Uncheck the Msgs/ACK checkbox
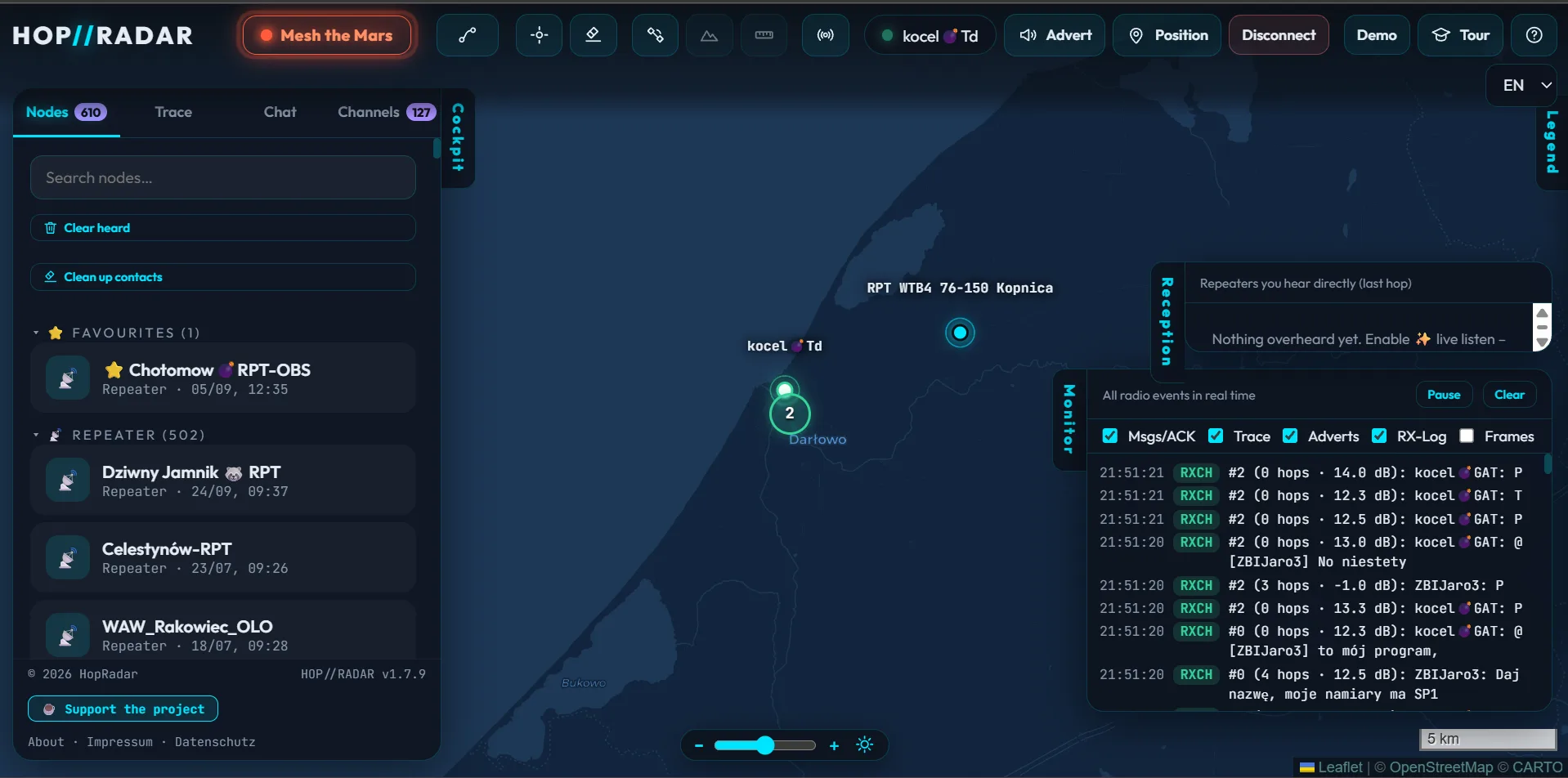Image resolution: width=1568 pixels, height=778 pixels. click(1110, 436)
